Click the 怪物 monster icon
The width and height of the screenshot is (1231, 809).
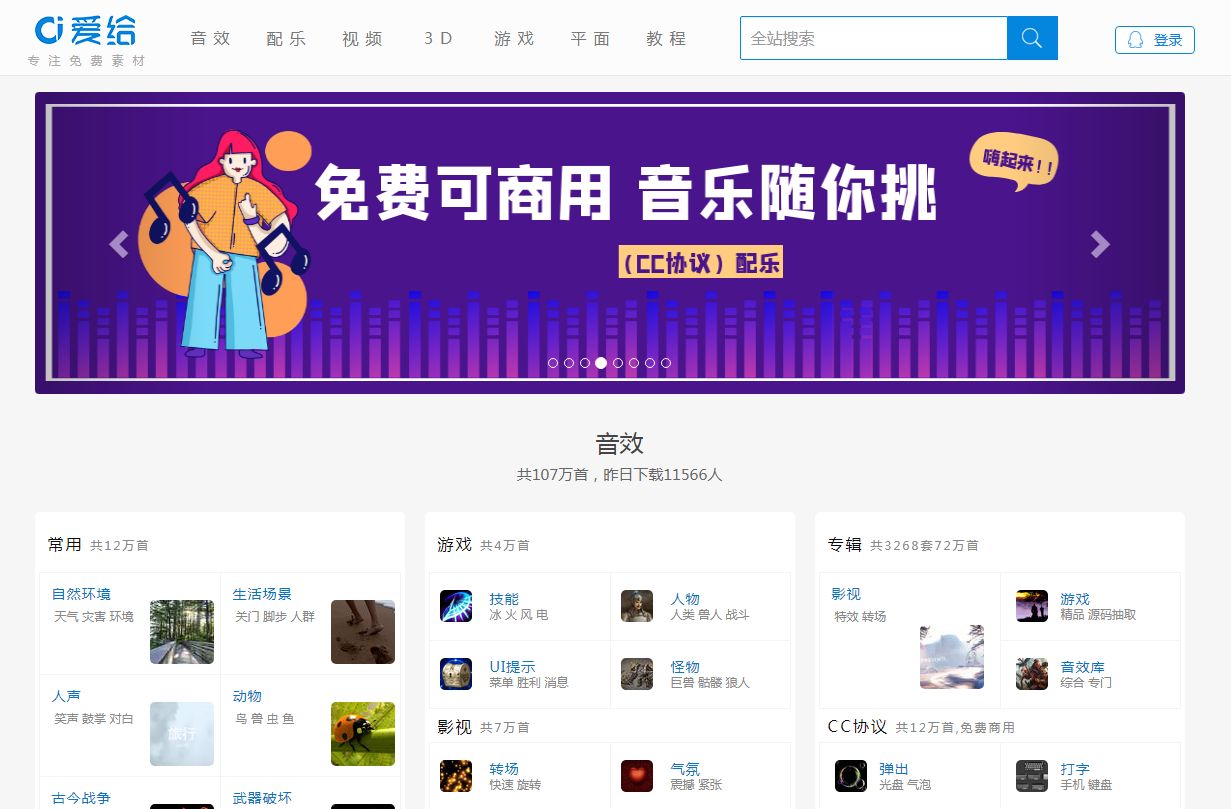(637, 674)
